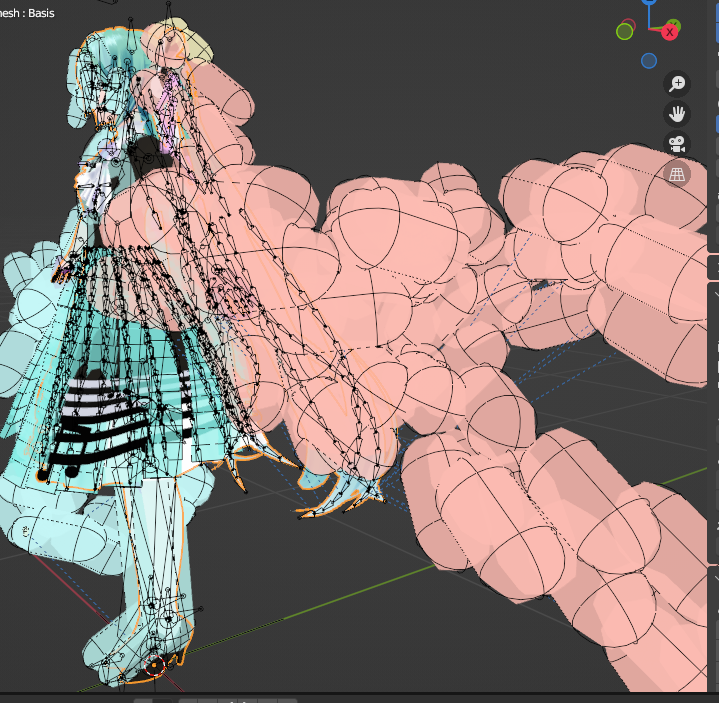Screen dimensions: 719x703
Task: Click the hollow green negative Y axis circle
Action: click(625, 31)
